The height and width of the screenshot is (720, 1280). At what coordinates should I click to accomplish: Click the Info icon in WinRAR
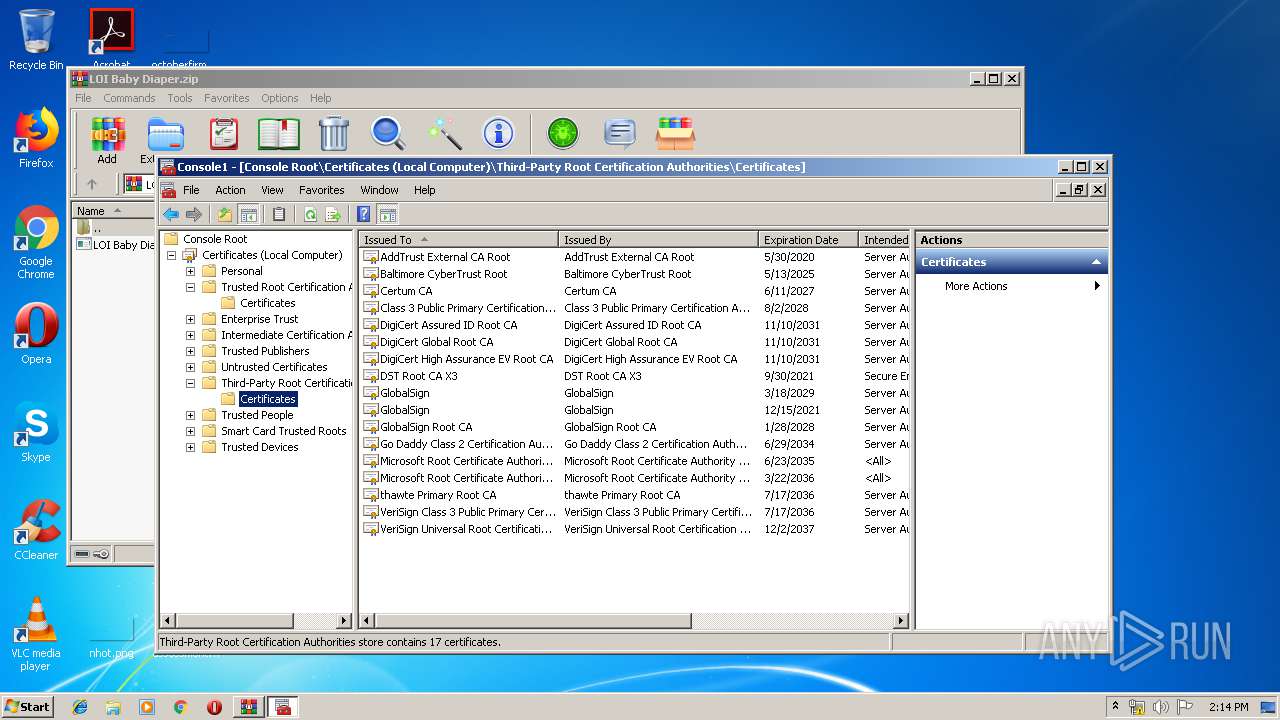point(498,133)
